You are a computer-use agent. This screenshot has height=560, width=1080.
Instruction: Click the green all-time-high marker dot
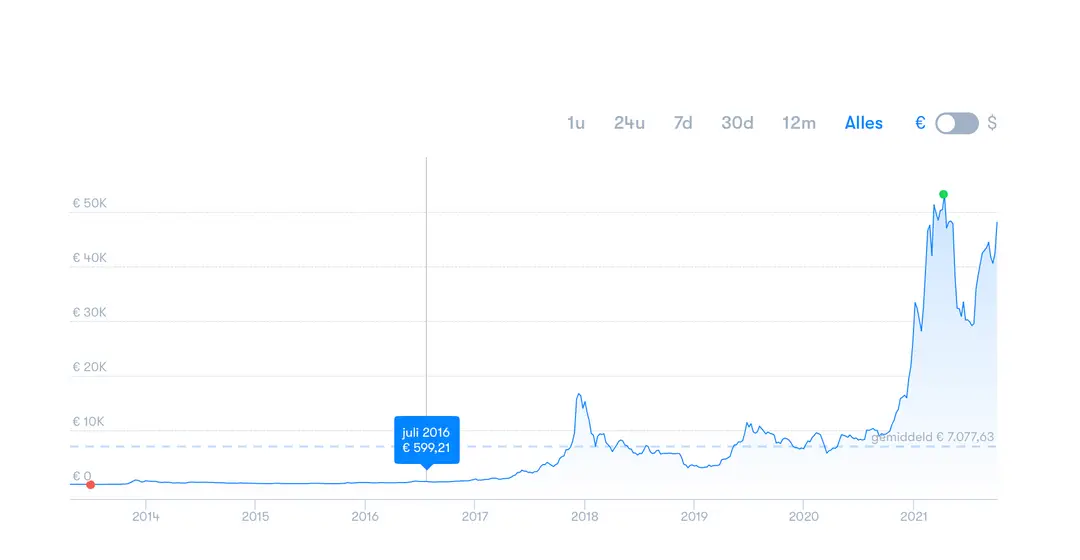[944, 194]
